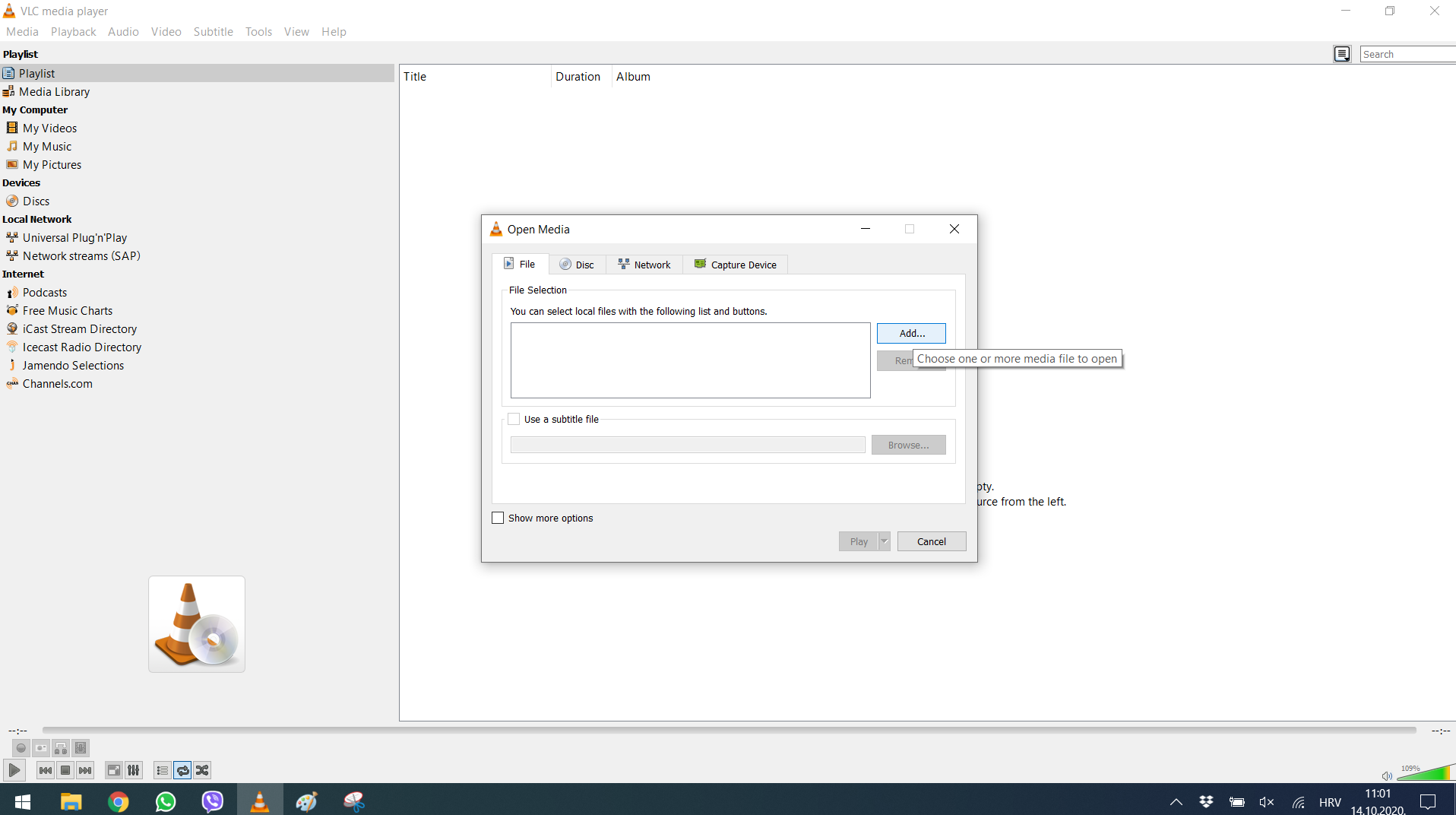Click the Add button to choose media
The image size is (1456, 815).
910,333
